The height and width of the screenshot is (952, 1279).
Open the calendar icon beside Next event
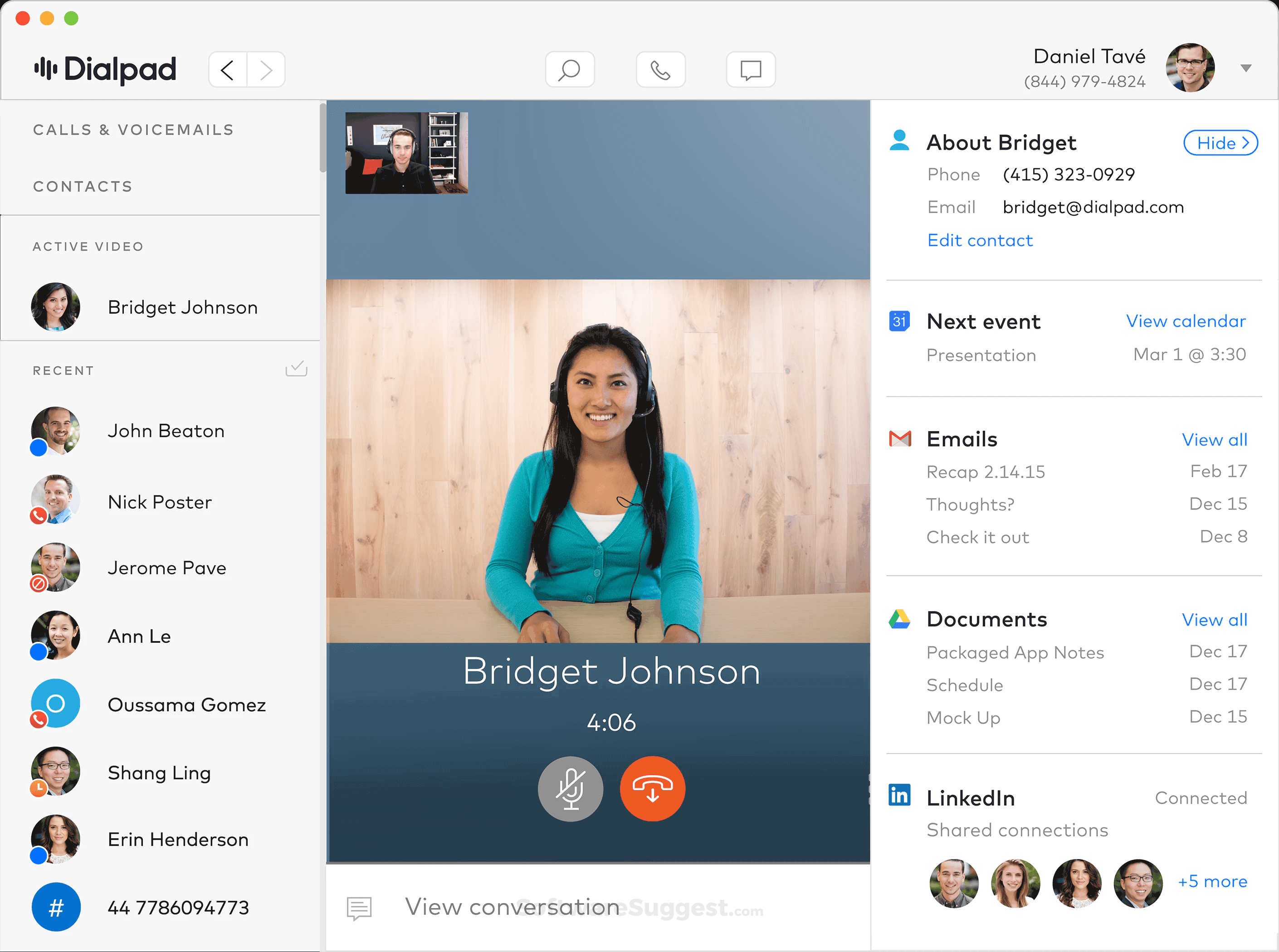(899, 321)
